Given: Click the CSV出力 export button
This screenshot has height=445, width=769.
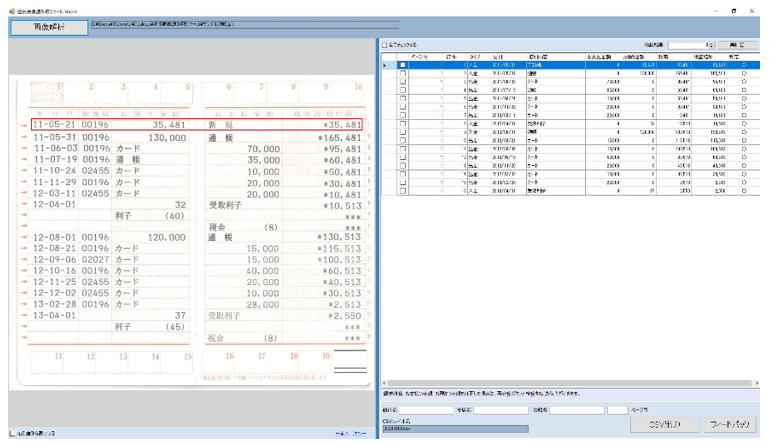Looking at the screenshot, I should pyautogui.click(x=665, y=425).
